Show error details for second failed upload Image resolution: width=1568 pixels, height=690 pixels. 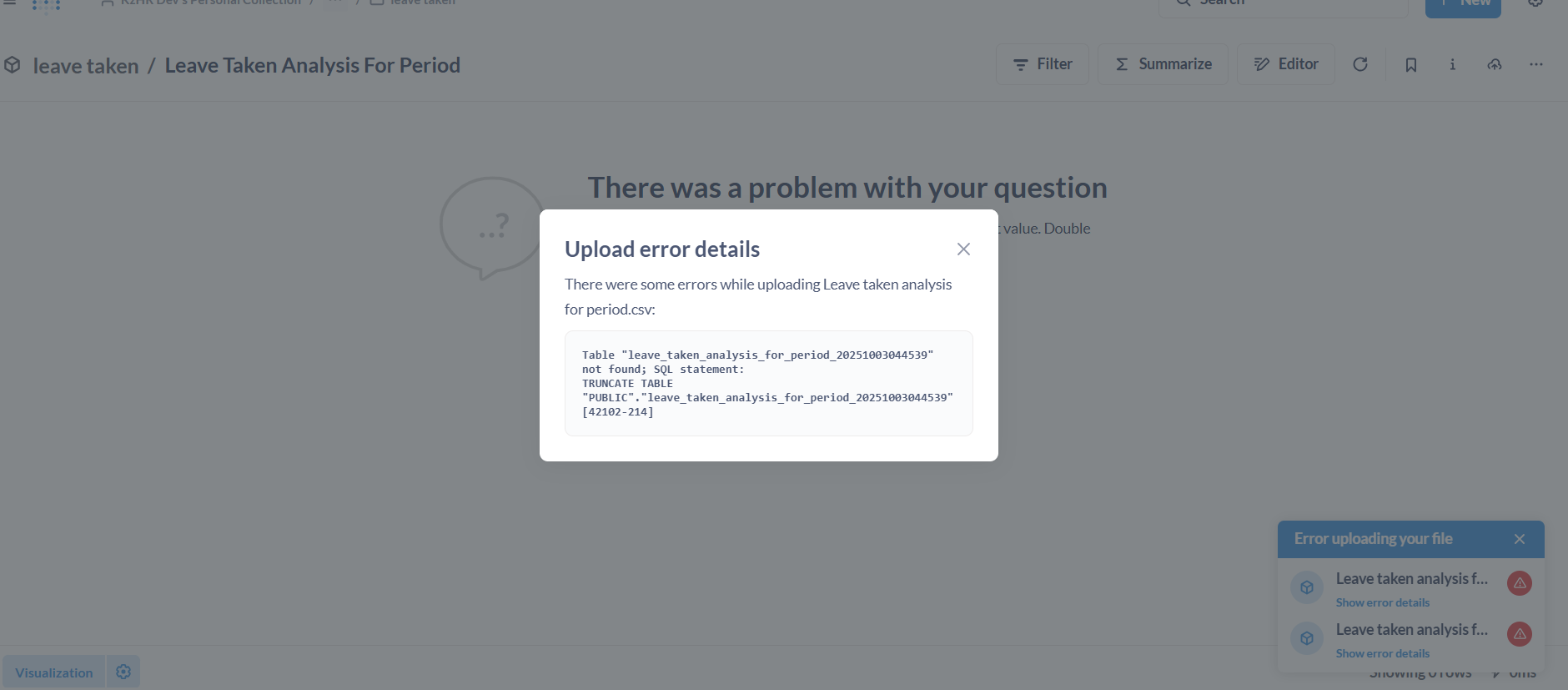click(1382, 653)
